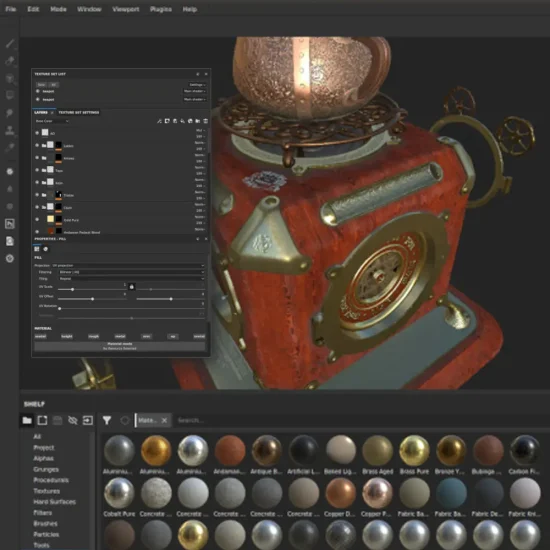The image size is (550, 550).
Task: Click the UV Scale lock icon
Action: click(132, 287)
